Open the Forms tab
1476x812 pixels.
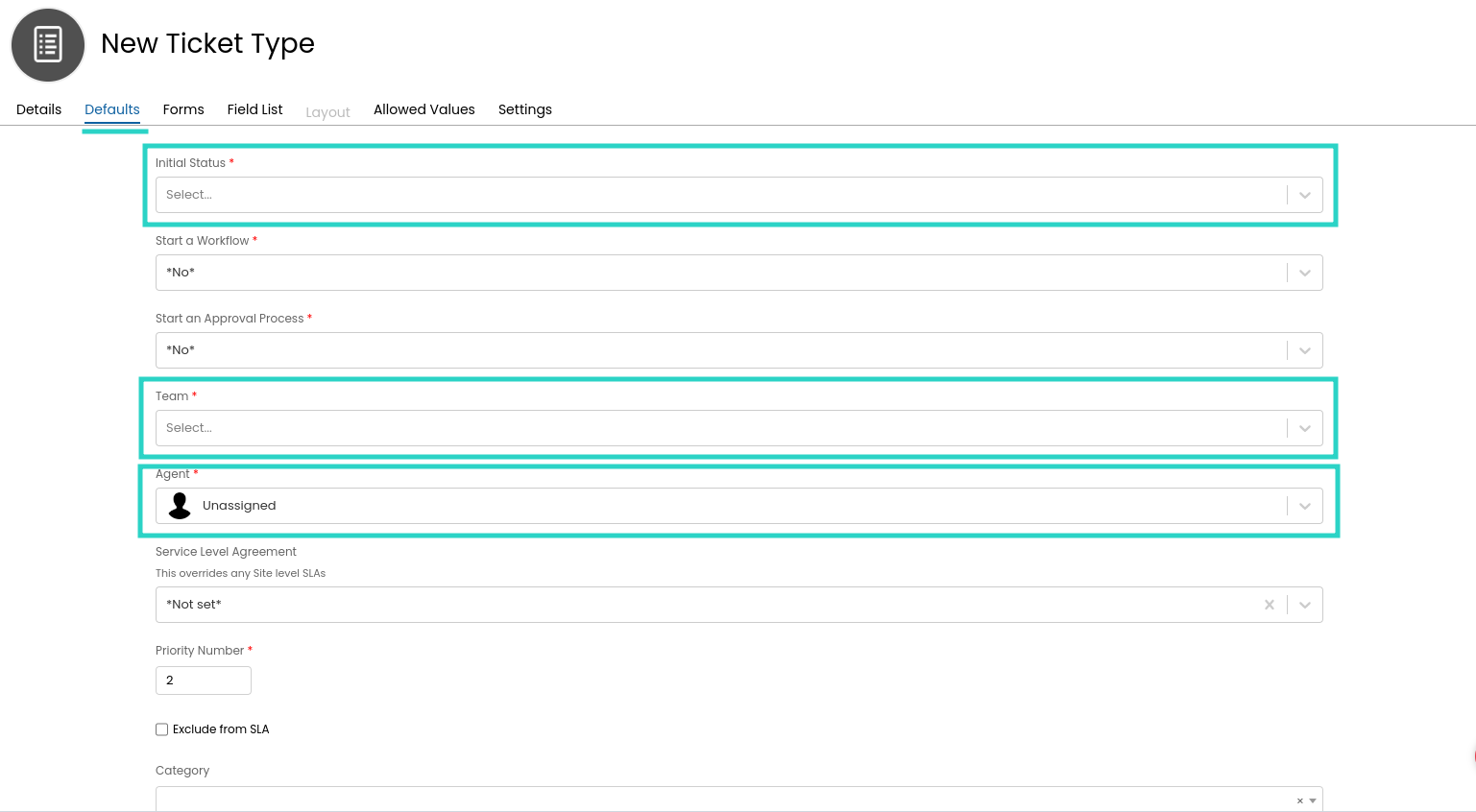click(x=183, y=109)
